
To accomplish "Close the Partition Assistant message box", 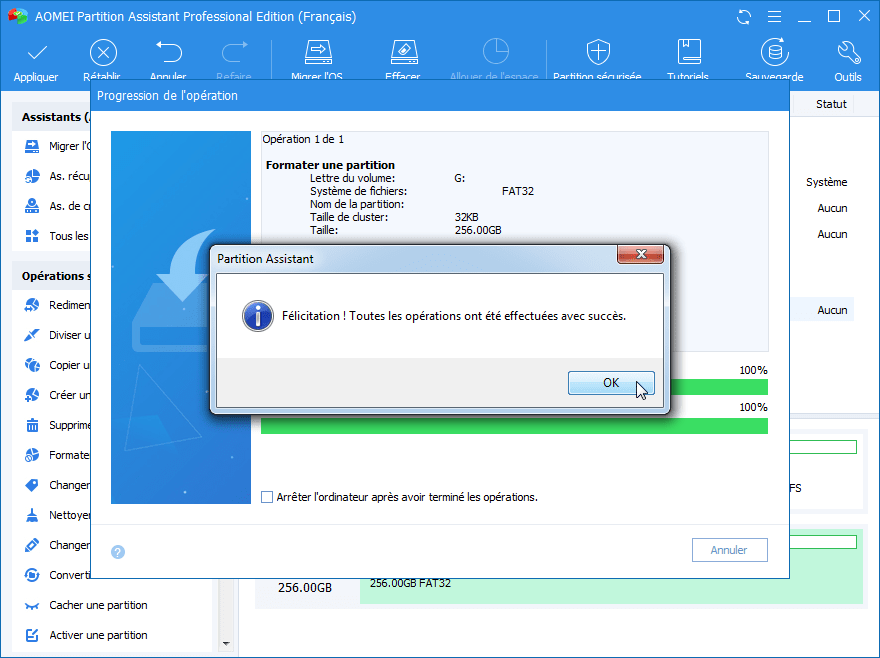I will point(640,254).
